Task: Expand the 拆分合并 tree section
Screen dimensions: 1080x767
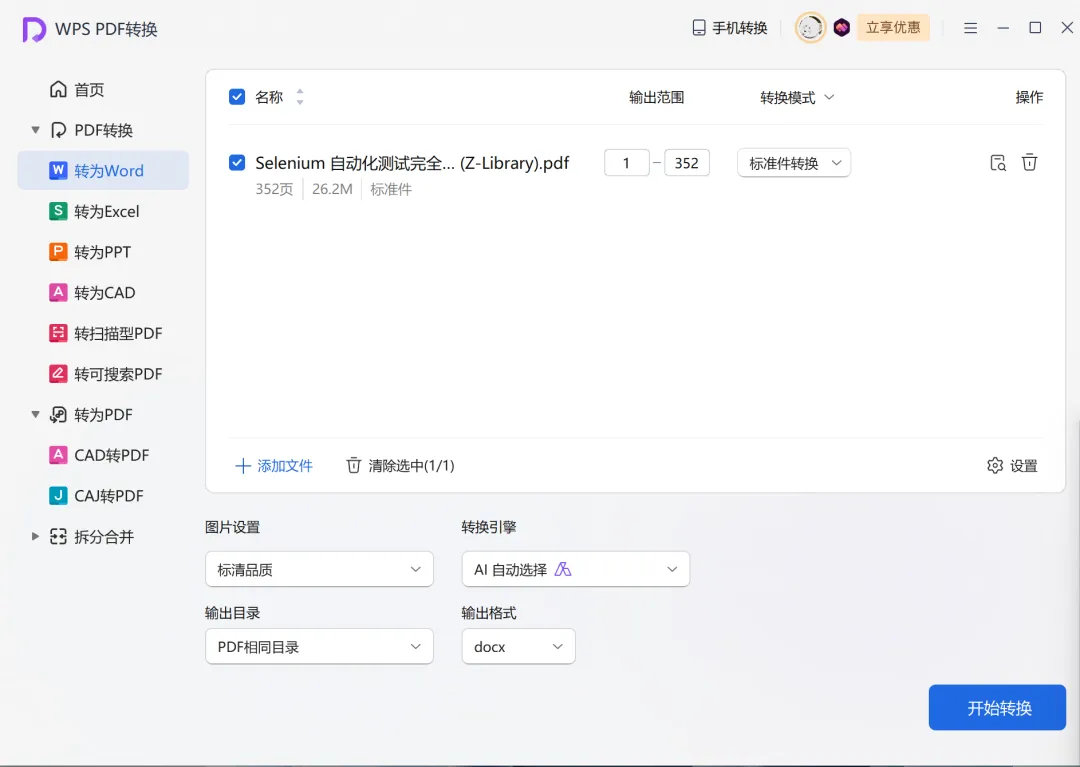Action: tap(35, 536)
